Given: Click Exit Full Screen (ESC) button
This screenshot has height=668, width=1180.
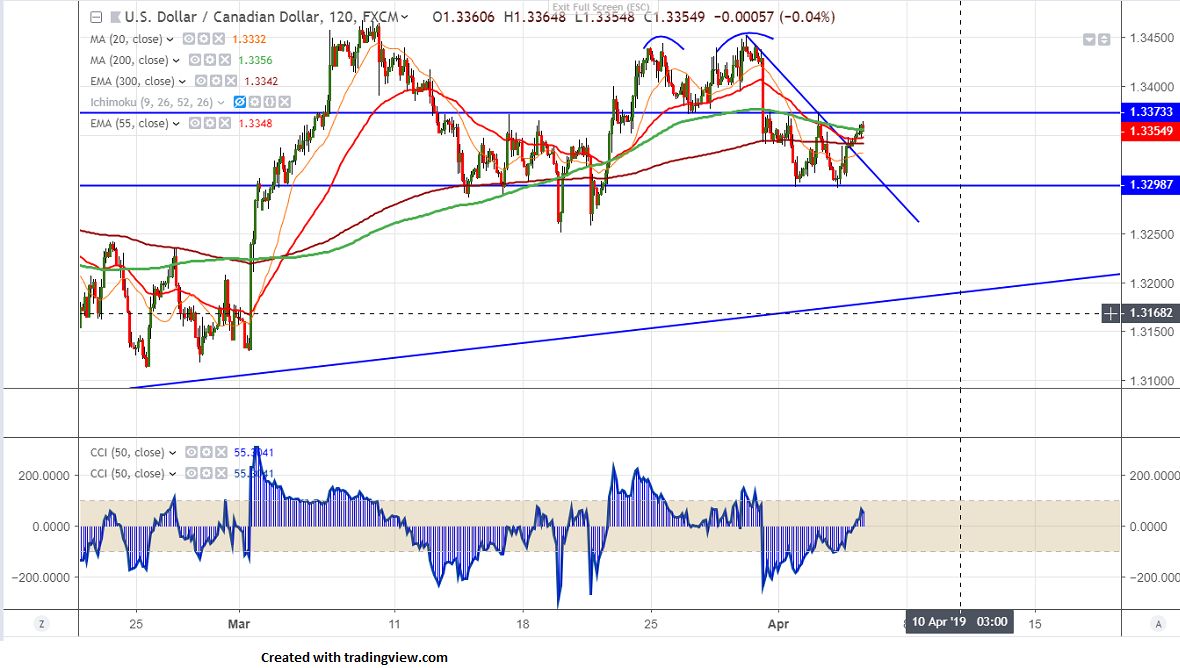Looking at the screenshot, I should [x=601, y=8].
